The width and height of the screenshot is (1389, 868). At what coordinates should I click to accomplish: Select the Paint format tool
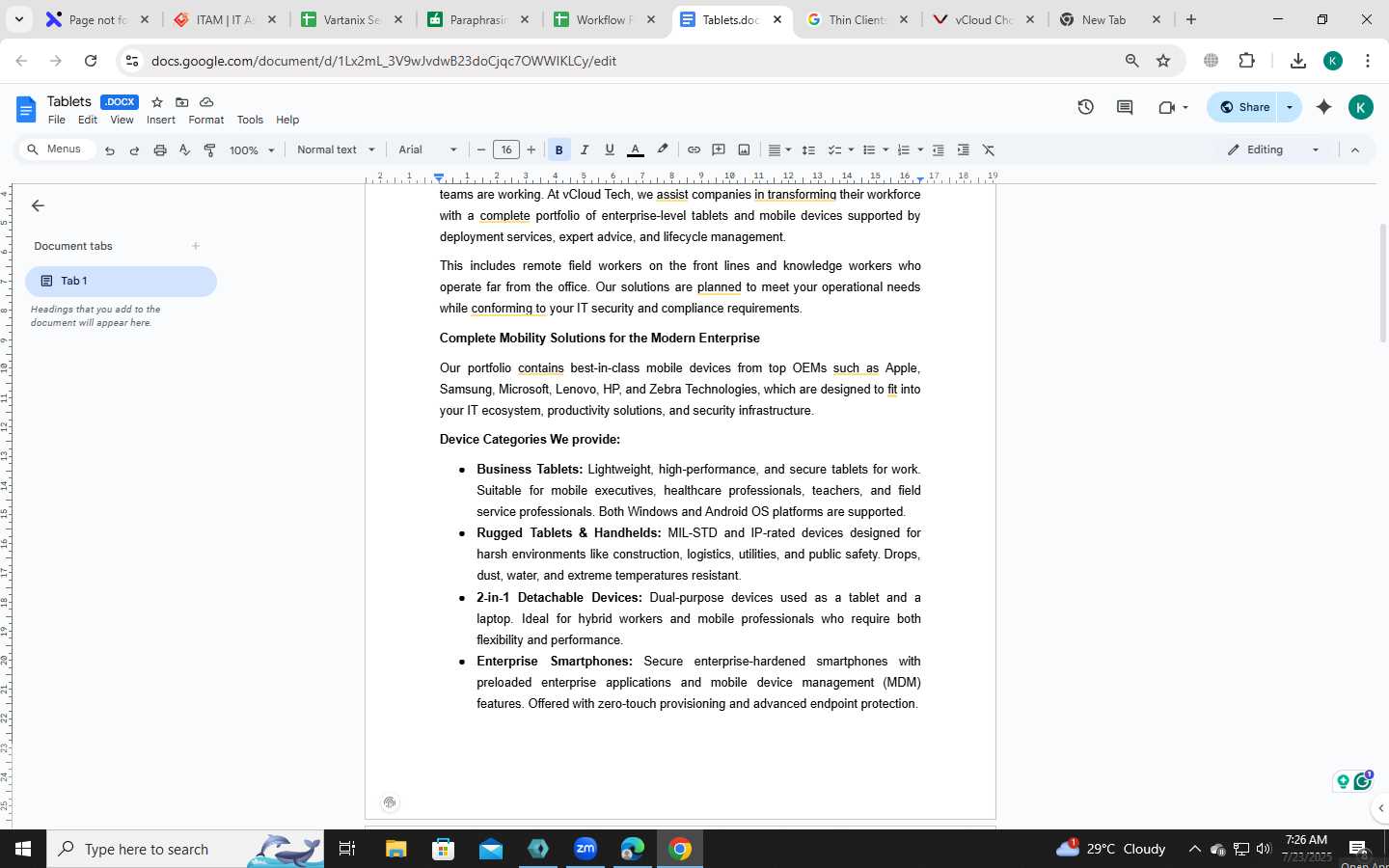click(209, 150)
